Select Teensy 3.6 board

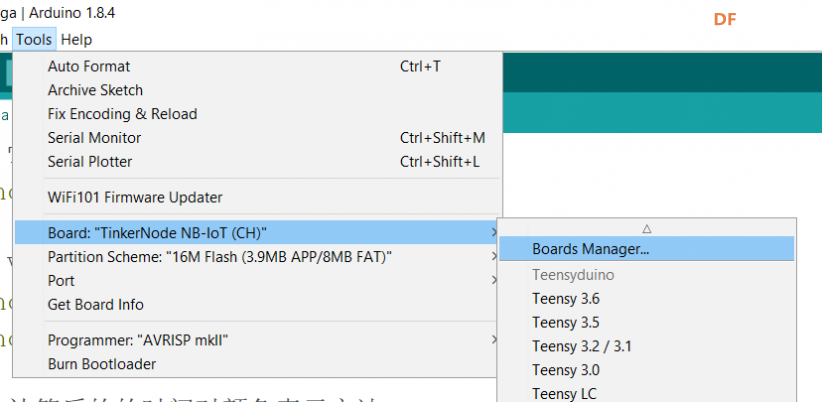pos(646,299)
